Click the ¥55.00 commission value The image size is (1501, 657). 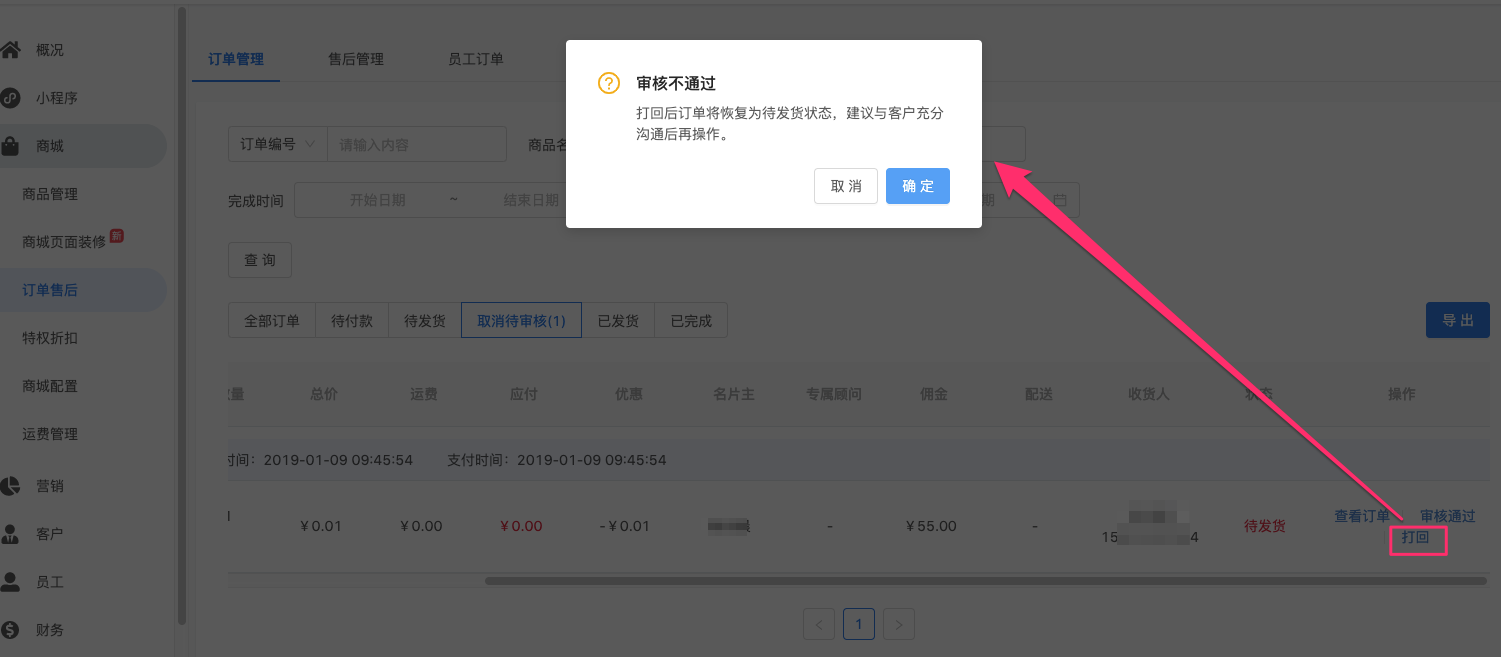tap(931, 526)
